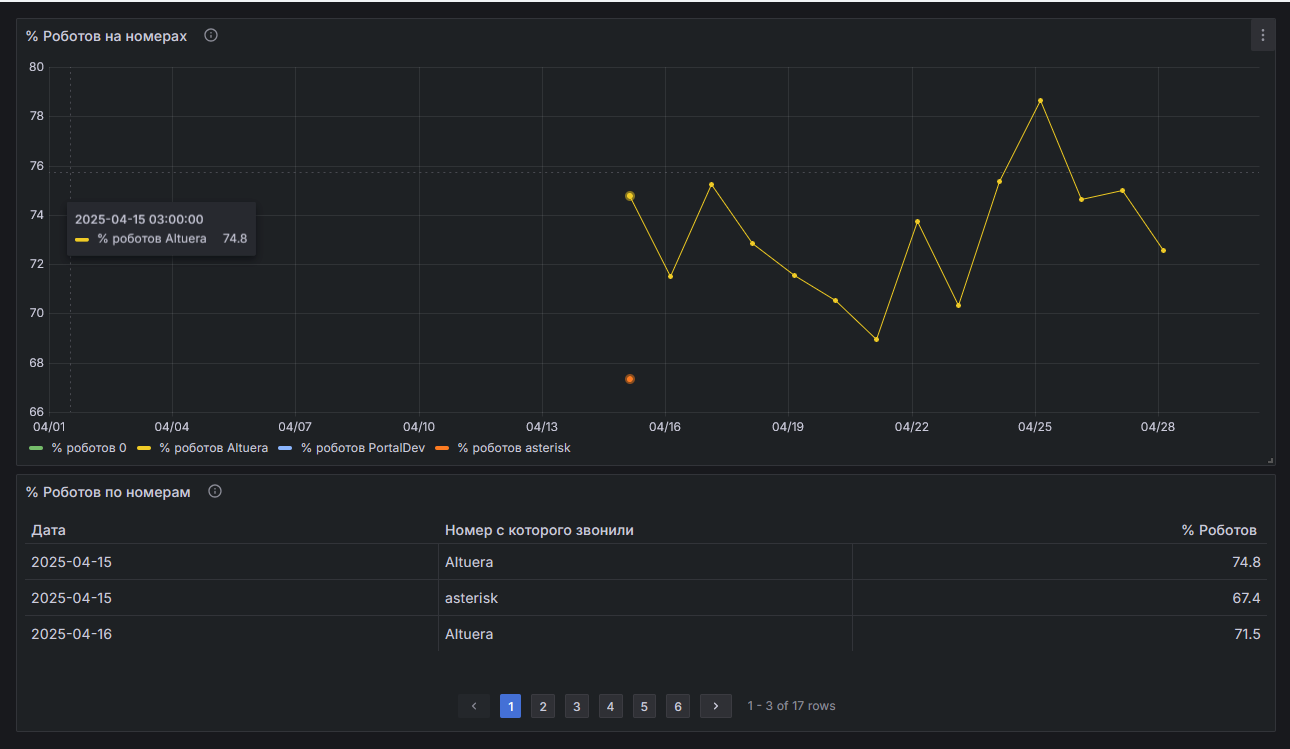Go to the next table page arrow
Image resolution: width=1290 pixels, height=749 pixels.
pyautogui.click(x=716, y=706)
